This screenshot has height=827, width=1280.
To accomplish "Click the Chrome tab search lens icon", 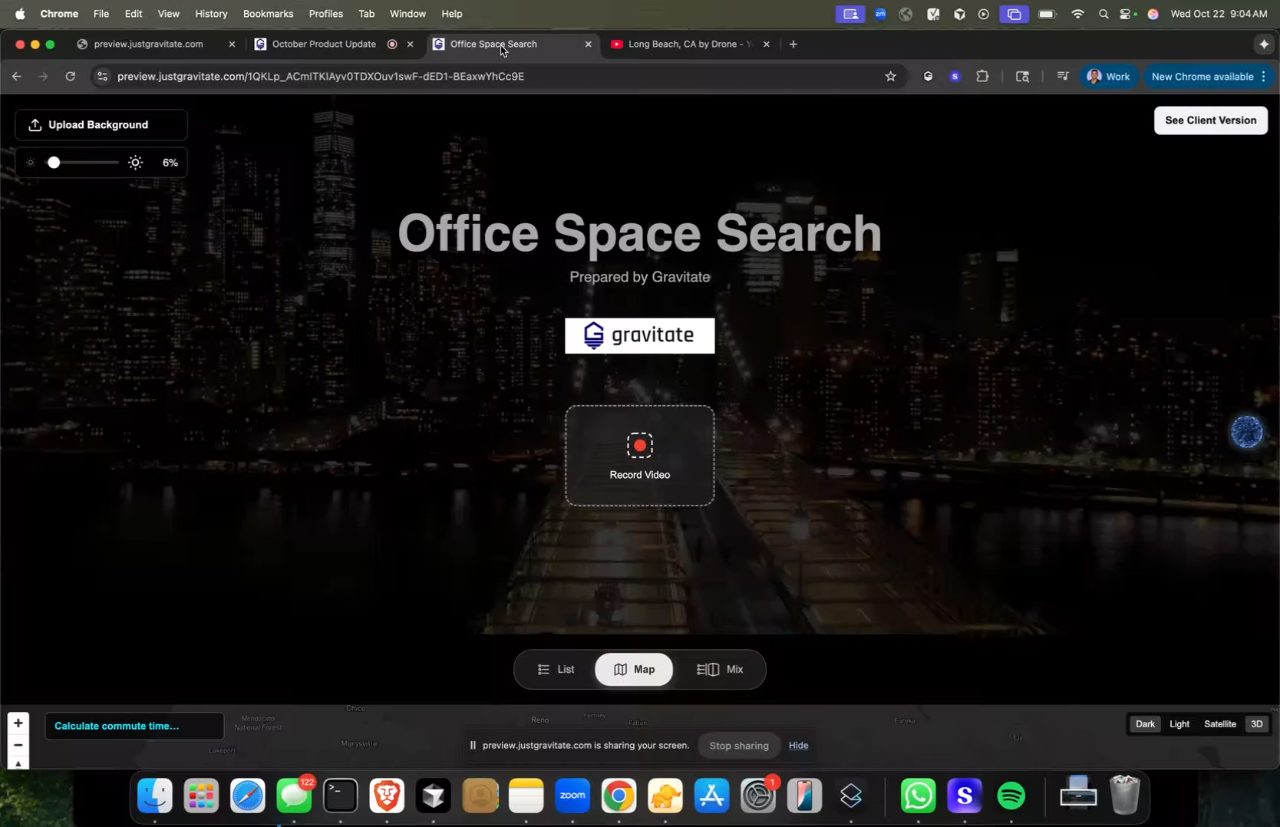I will tap(1022, 76).
